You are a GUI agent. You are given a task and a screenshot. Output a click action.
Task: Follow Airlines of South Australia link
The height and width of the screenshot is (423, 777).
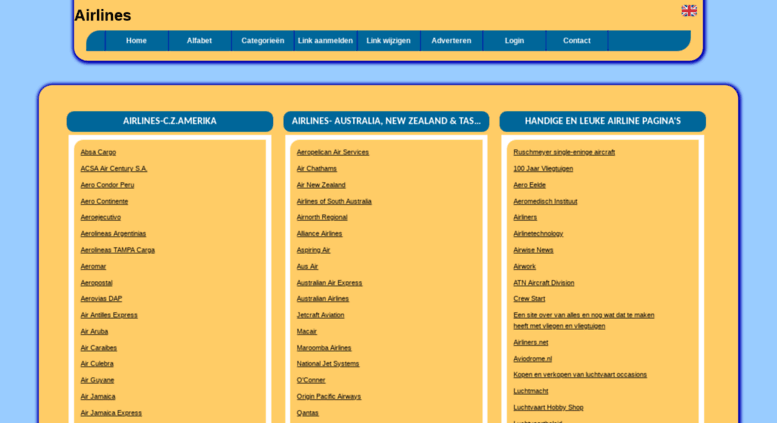point(334,201)
